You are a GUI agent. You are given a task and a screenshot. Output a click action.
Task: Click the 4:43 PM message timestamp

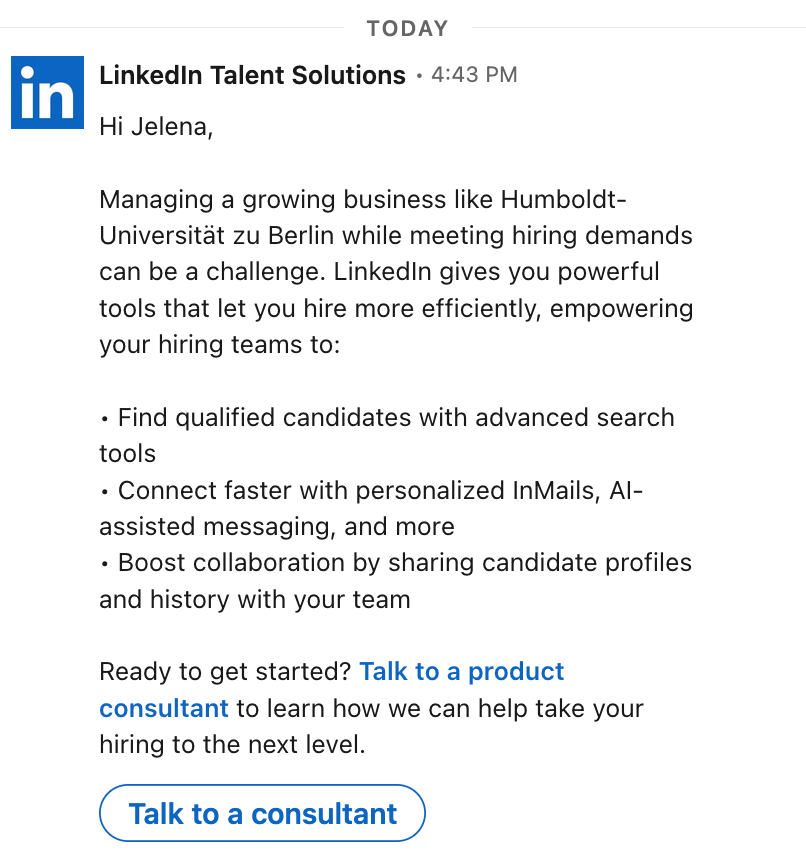474,75
